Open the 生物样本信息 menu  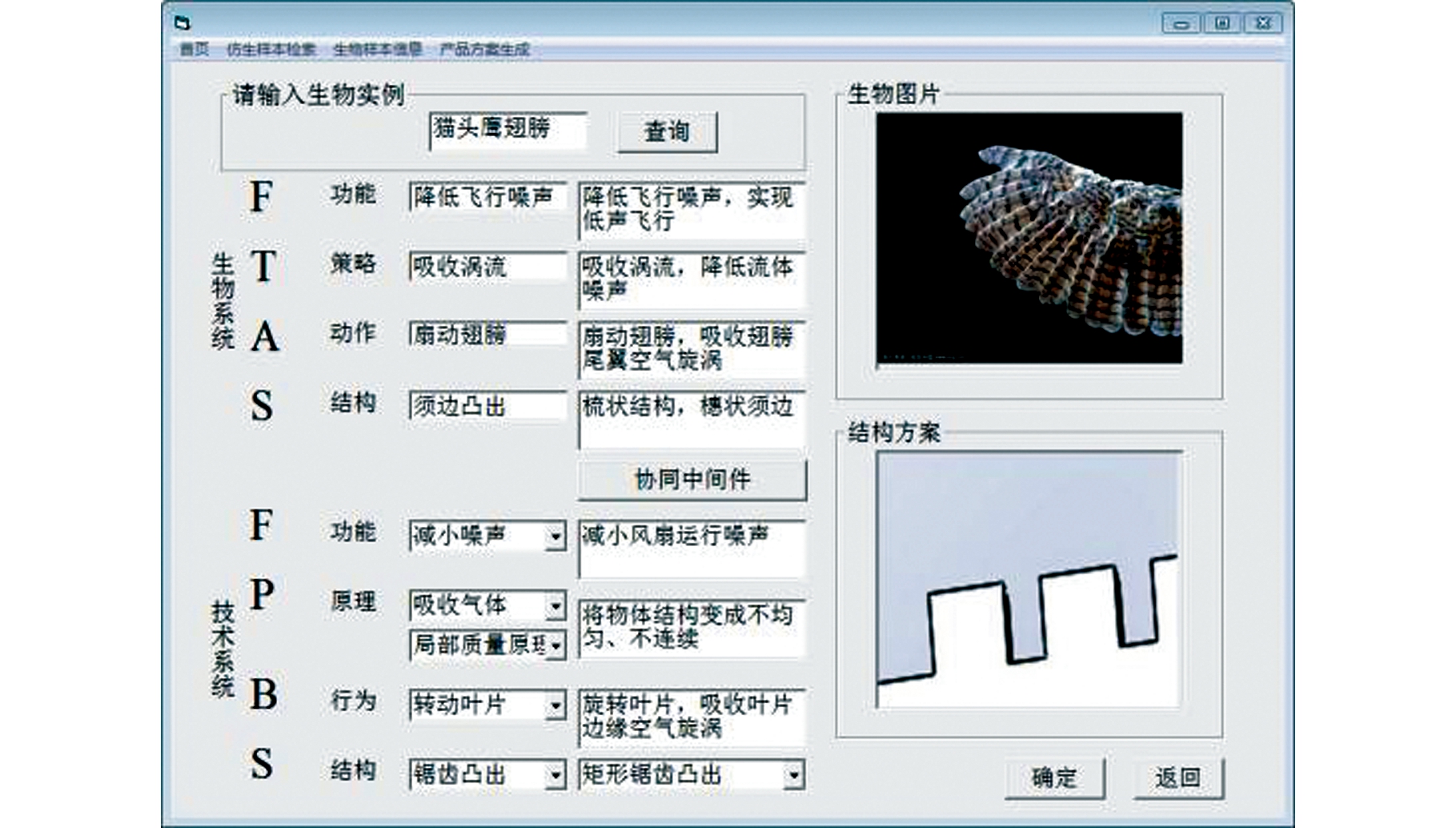pyautogui.click(x=378, y=50)
